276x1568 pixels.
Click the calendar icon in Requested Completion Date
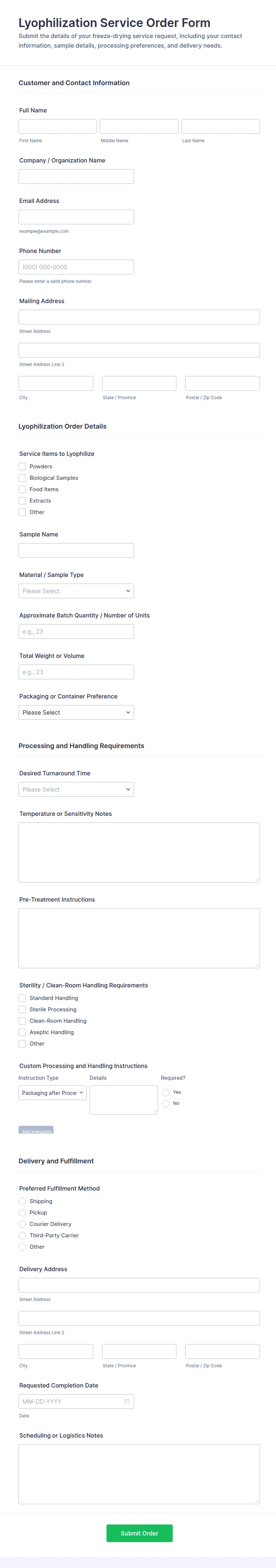coord(127,1401)
